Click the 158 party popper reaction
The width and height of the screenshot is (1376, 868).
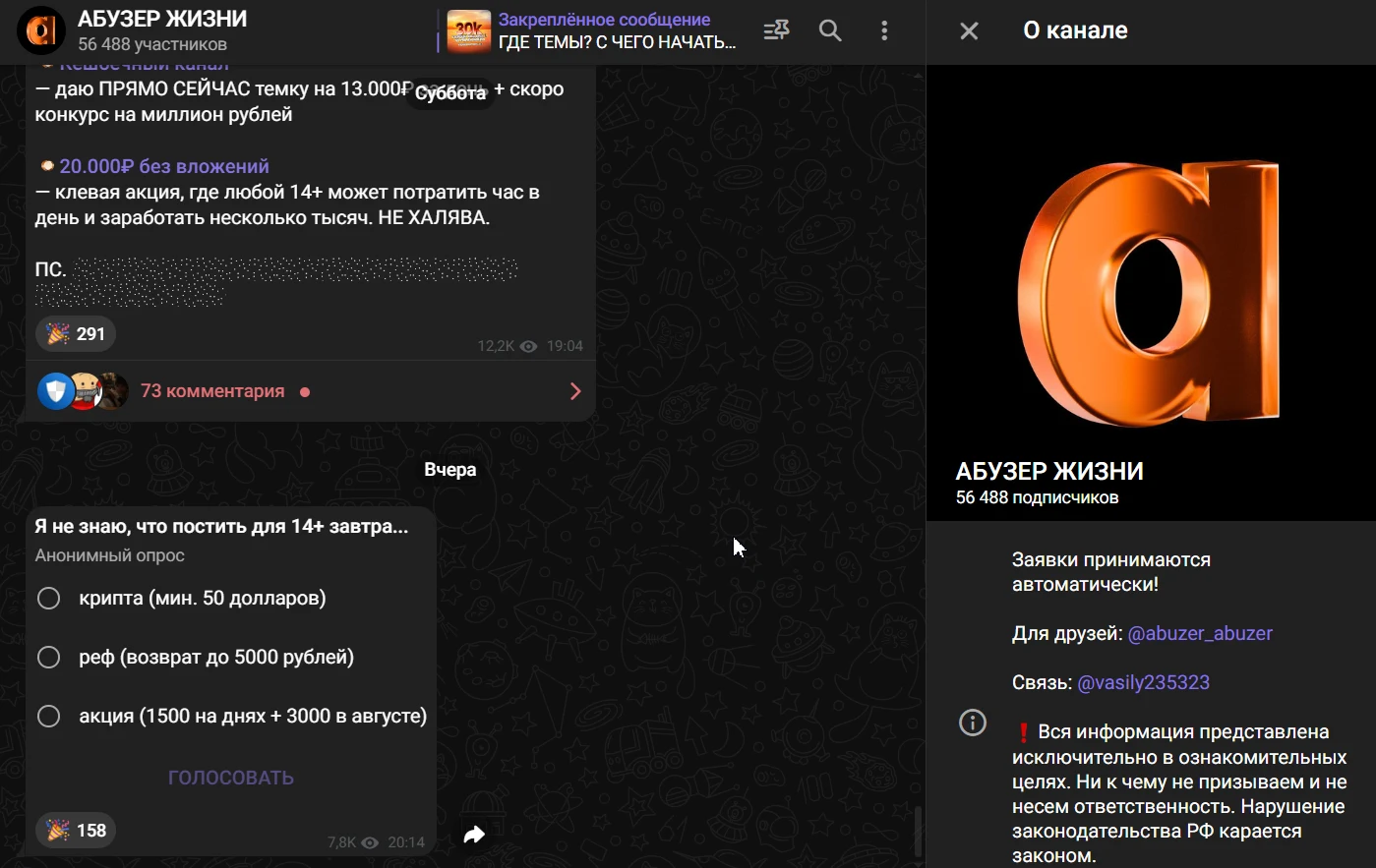(x=76, y=831)
